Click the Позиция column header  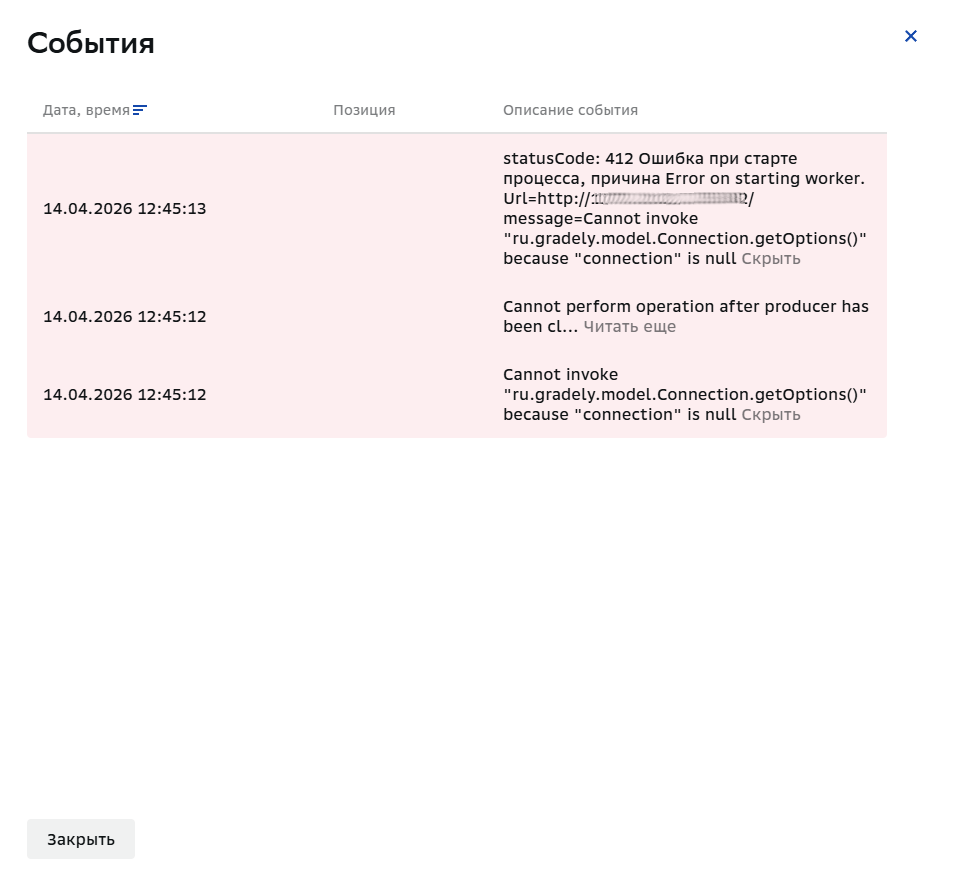(x=364, y=110)
